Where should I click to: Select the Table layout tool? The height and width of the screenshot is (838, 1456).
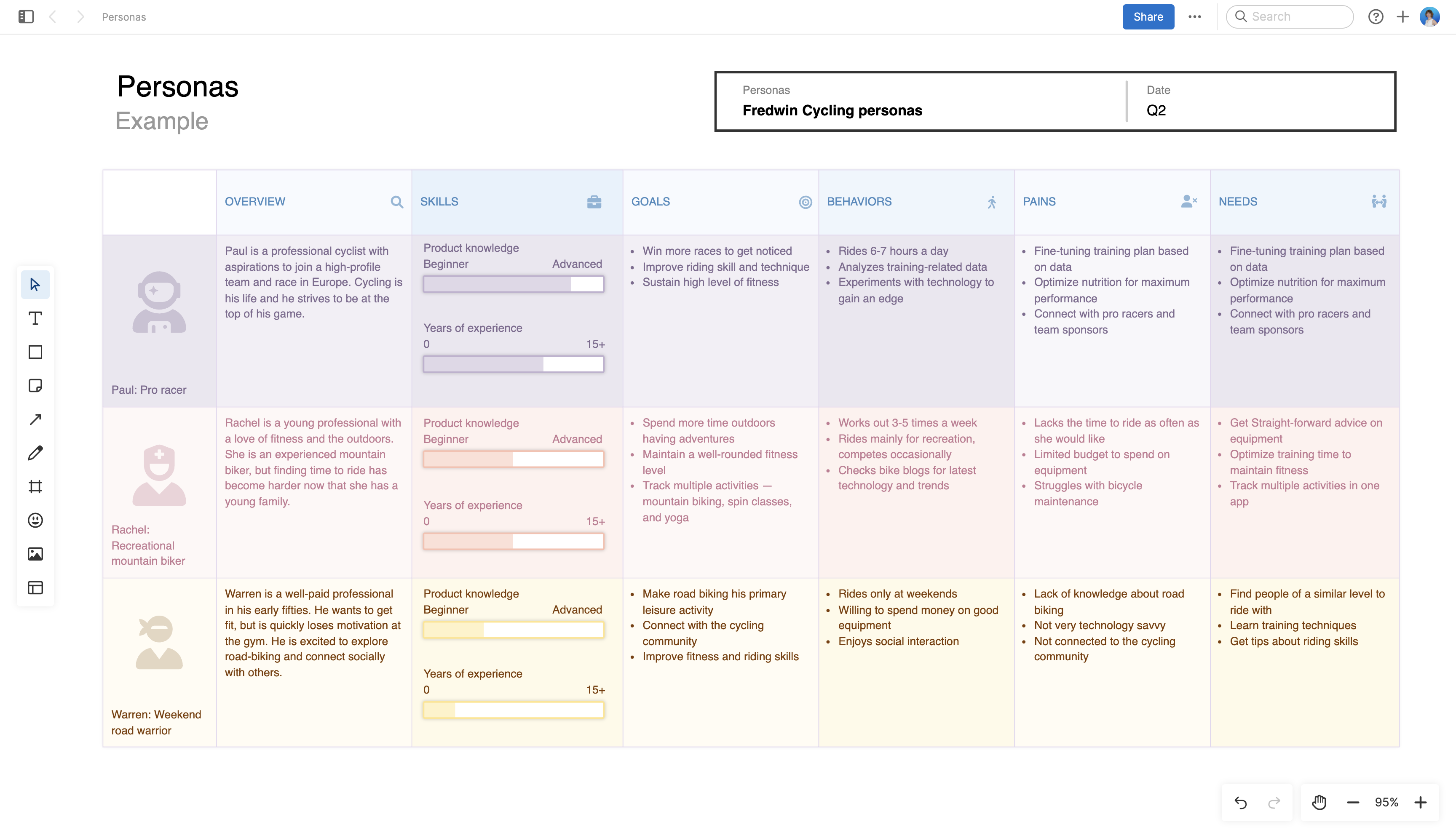[x=35, y=587]
